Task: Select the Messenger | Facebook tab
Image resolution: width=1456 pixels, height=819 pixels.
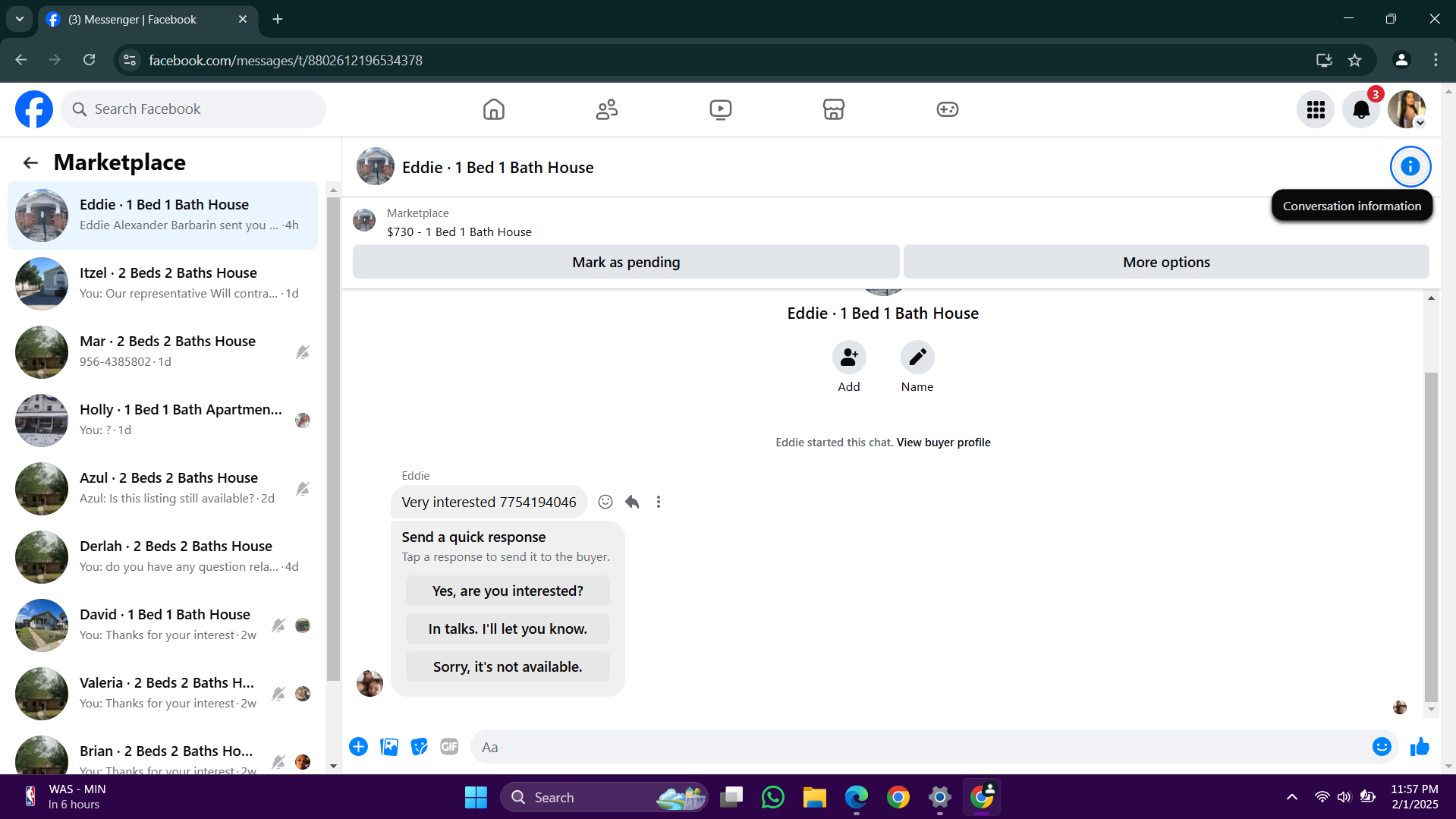Action: (146, 19)
